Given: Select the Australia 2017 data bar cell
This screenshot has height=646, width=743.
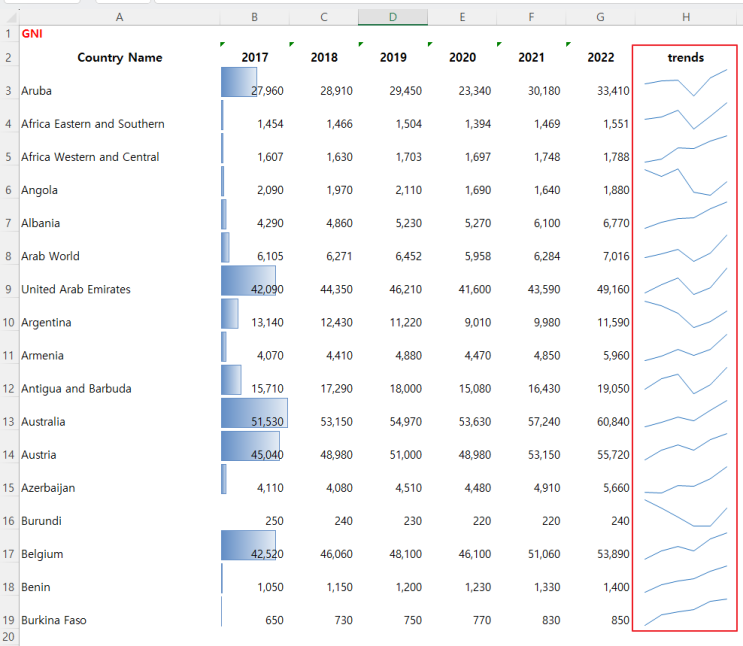Looking at the screenshot, I should coord(254,413).
